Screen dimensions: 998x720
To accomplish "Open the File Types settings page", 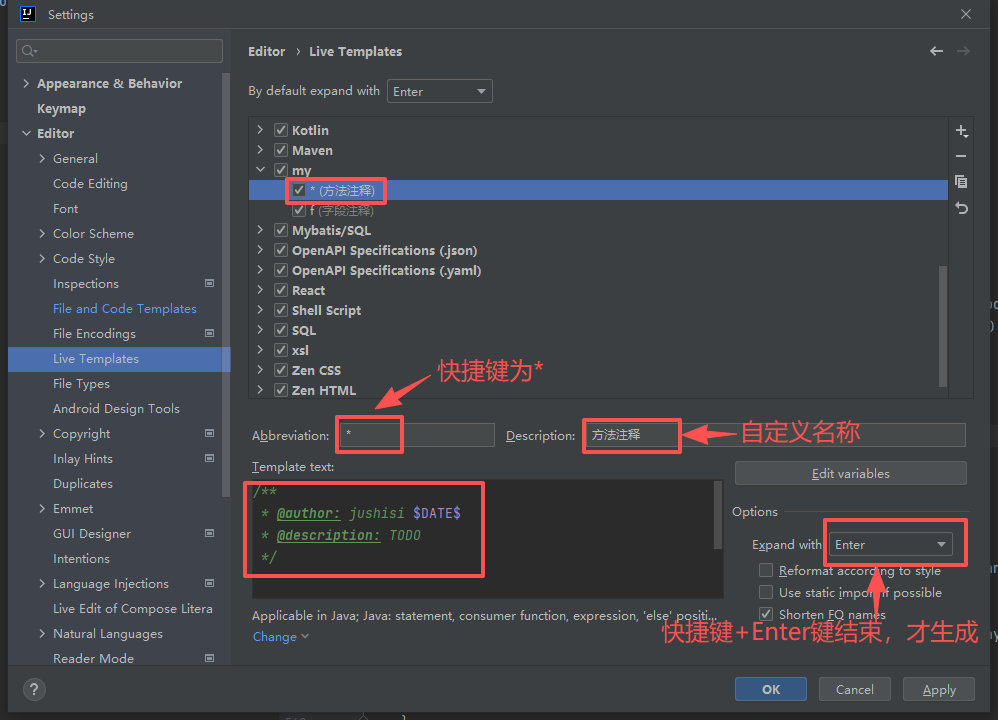I will click(x=81, y=383).
